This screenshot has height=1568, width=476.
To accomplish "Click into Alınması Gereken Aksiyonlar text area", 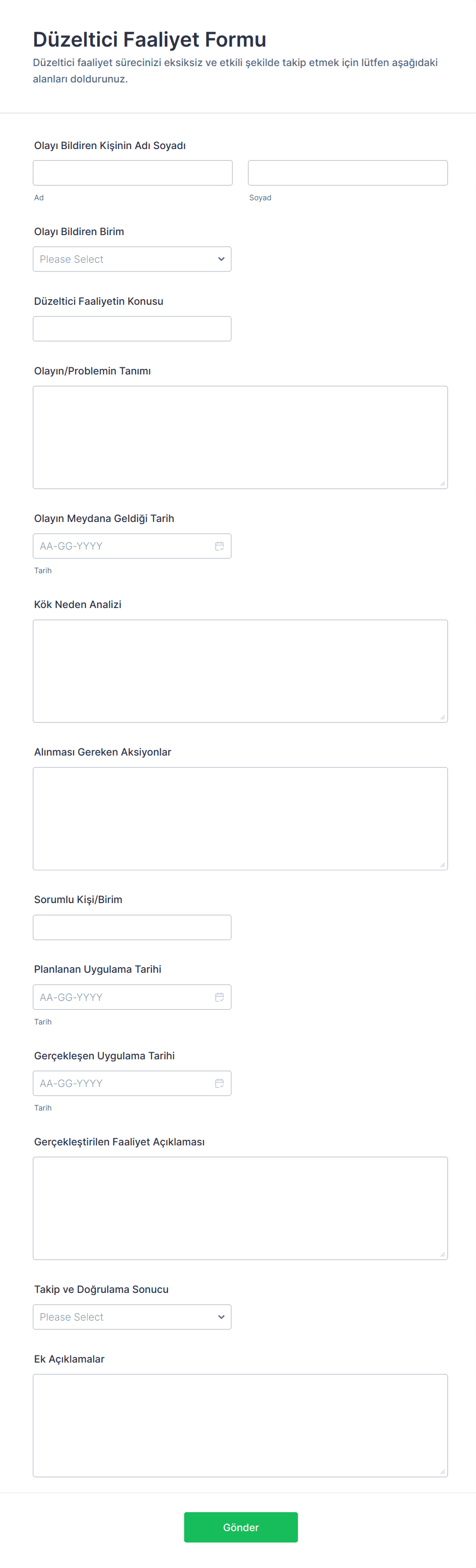I will [240, 819].
